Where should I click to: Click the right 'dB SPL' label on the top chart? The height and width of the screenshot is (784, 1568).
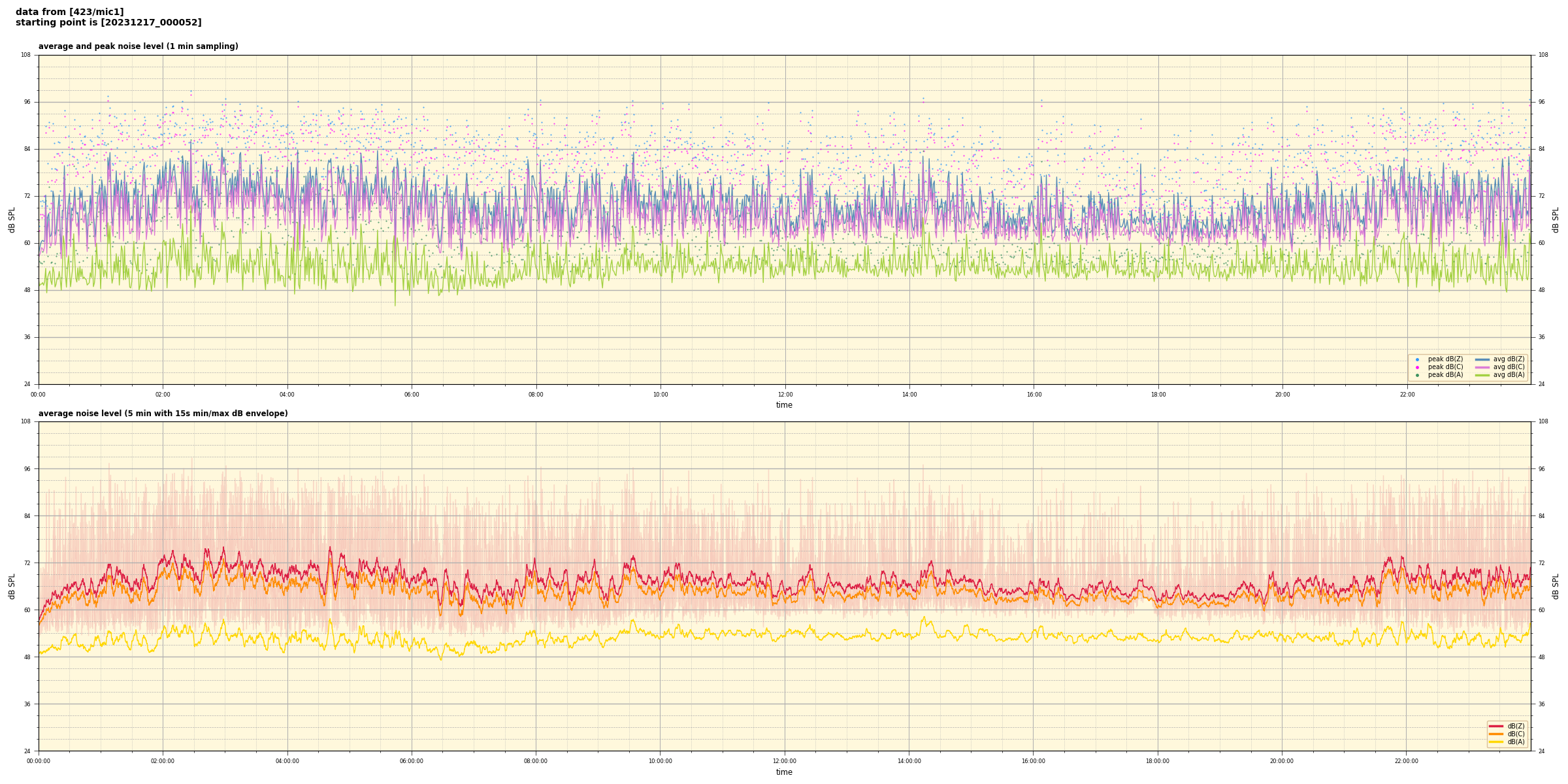(x=1556, y=220)
